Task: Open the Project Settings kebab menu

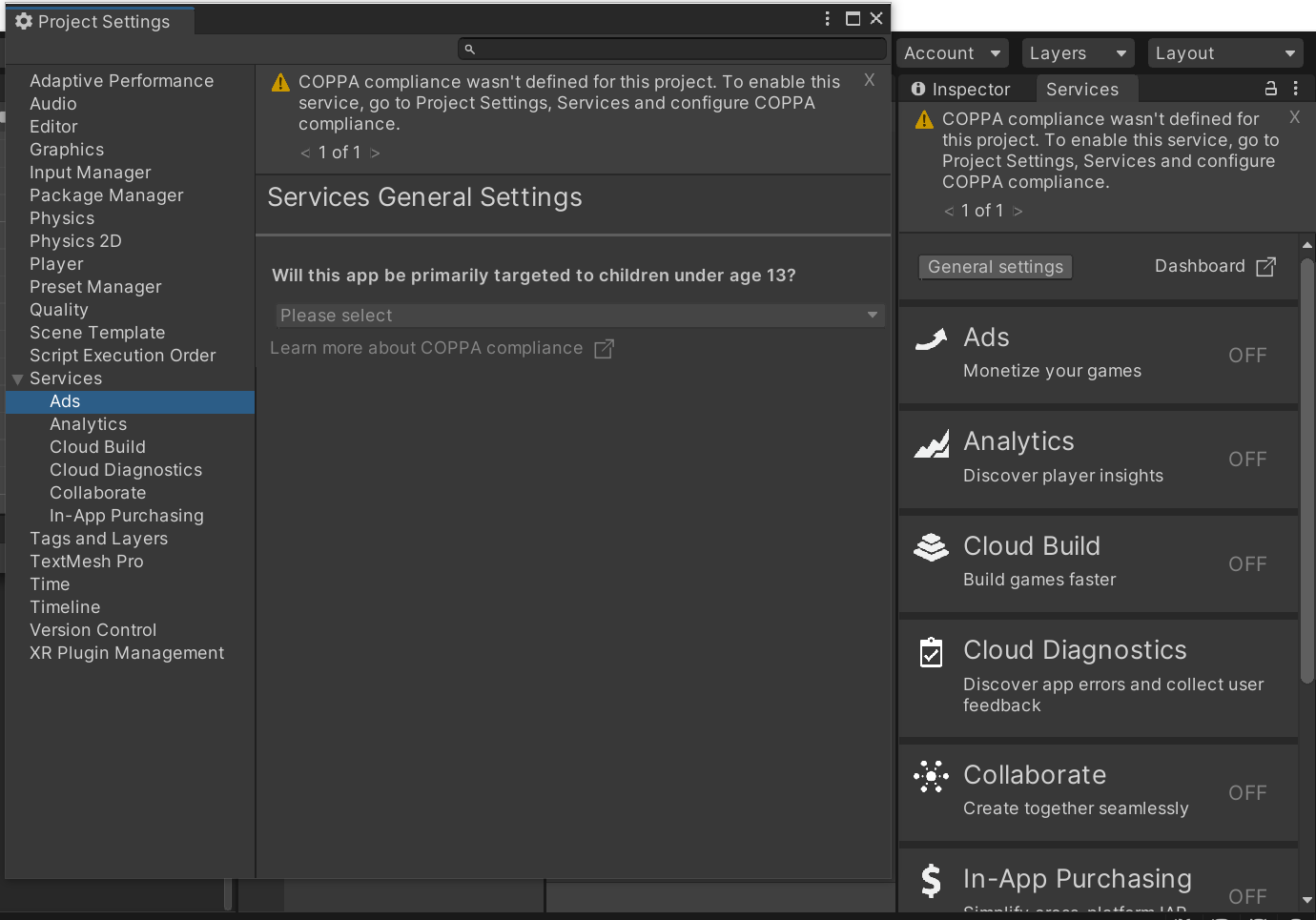Action: point(827,18)
